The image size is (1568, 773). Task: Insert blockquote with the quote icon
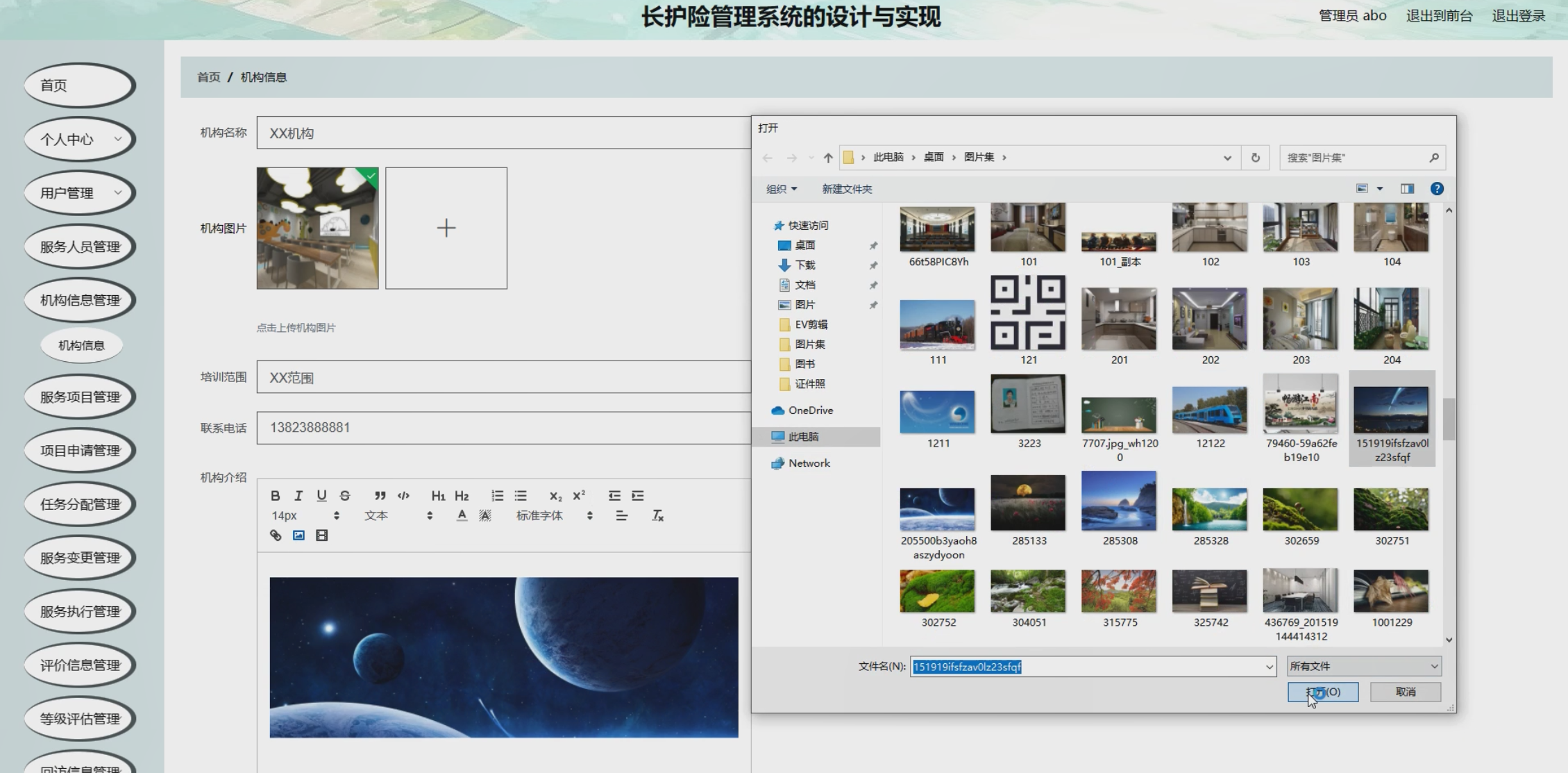[380, 496]
